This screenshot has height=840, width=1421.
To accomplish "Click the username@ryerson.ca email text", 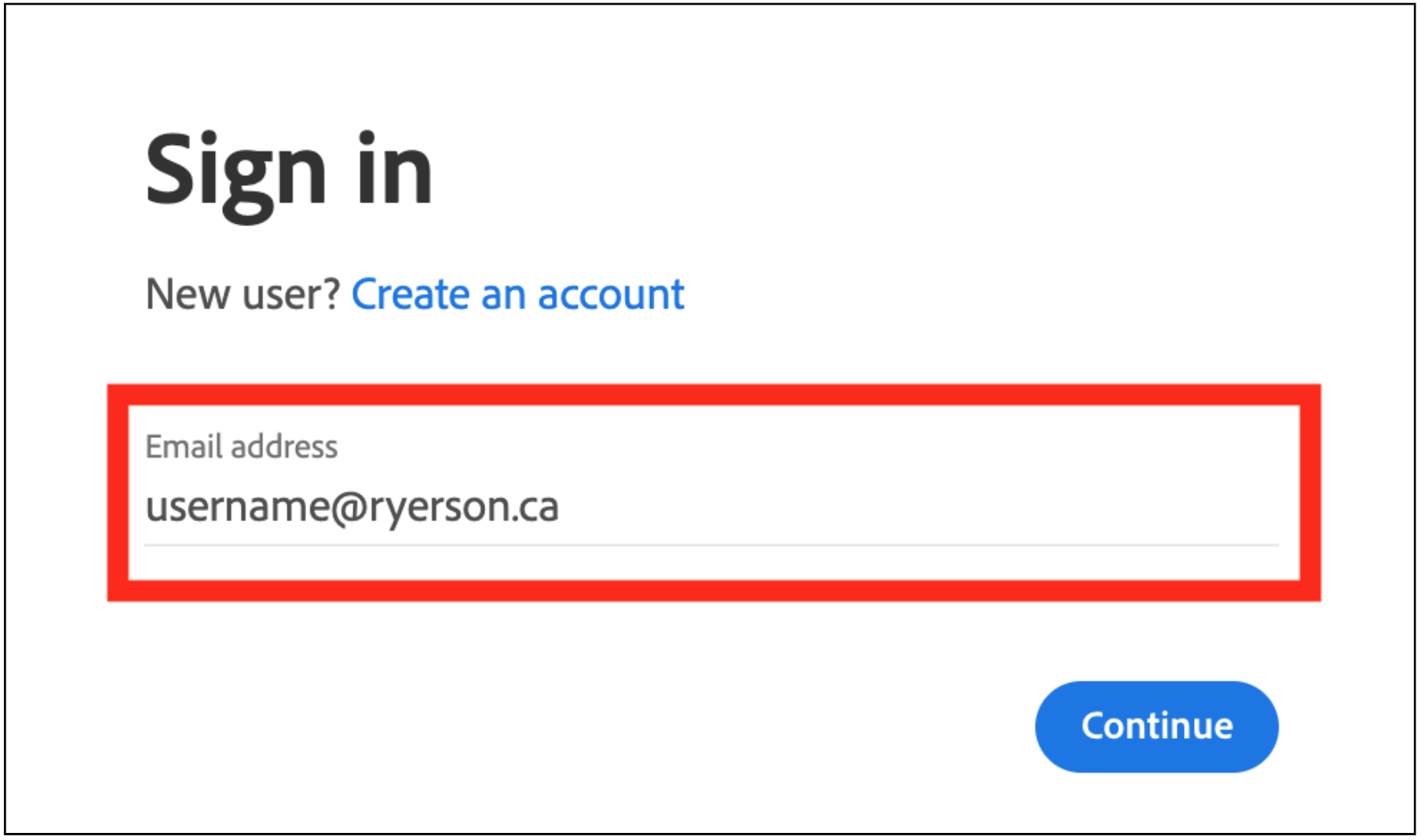I will (x=352, y=506).
